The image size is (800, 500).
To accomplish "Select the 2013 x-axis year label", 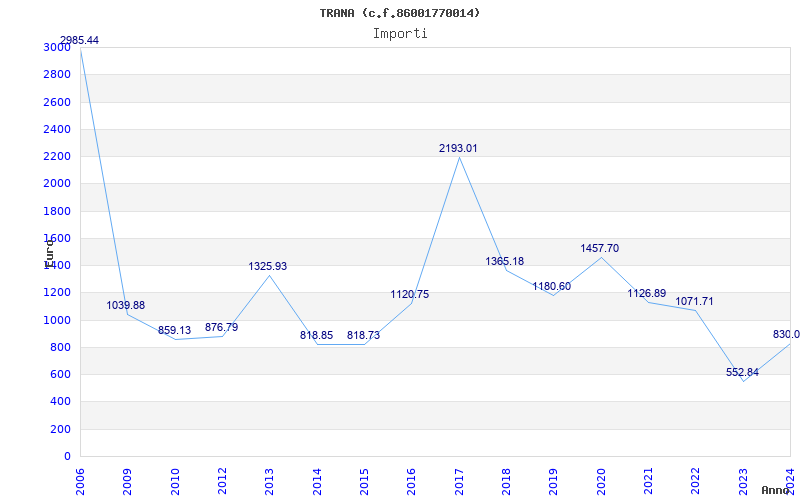I will [269, 481].
